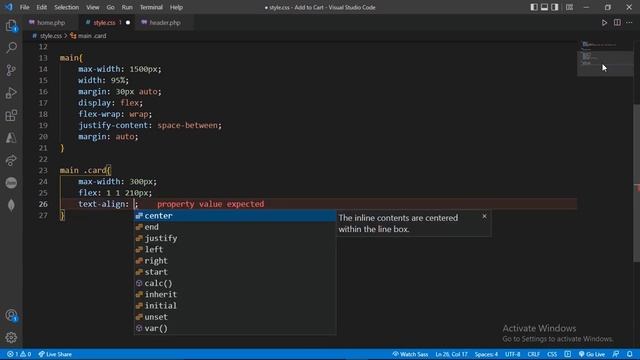This screenshot has height=360, width=640.
Task: Click the feedback icon in status bar
Action: tap(616, 354)
